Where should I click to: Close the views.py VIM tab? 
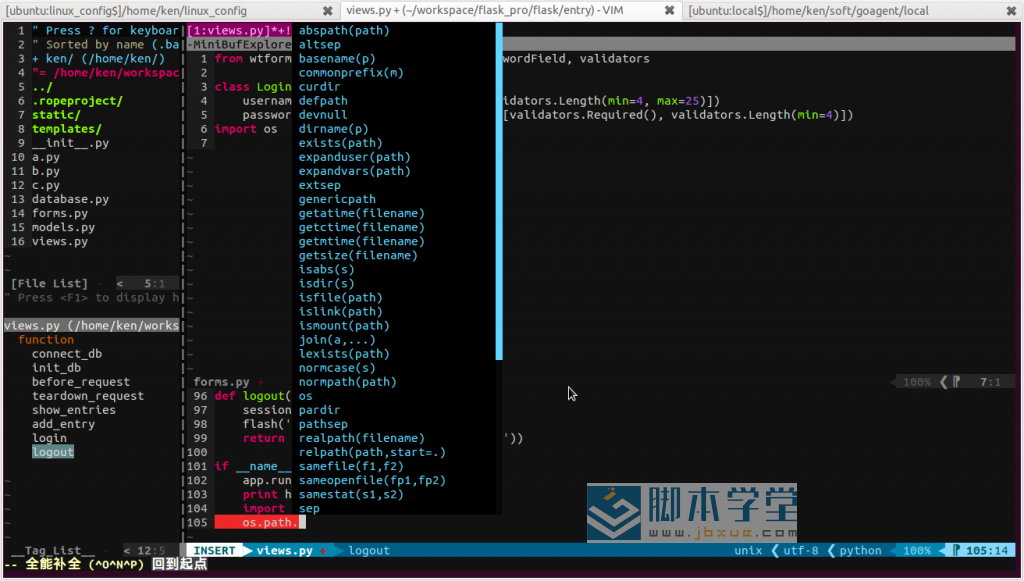pos(669,10)
